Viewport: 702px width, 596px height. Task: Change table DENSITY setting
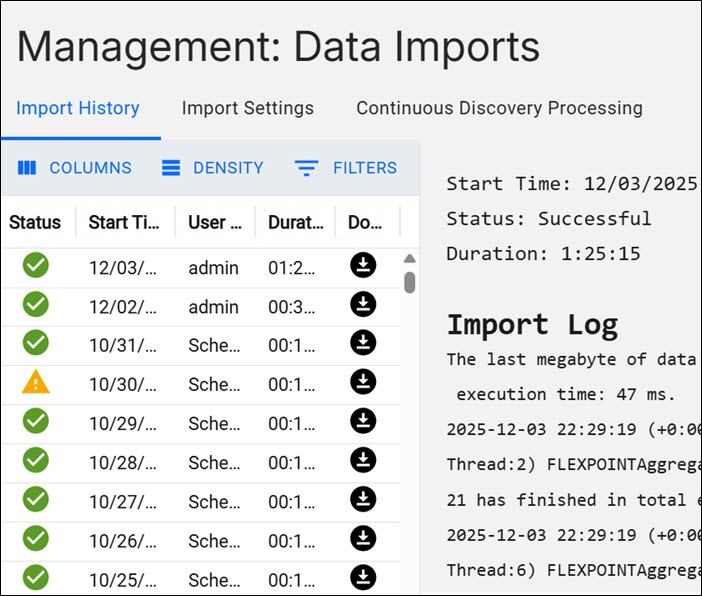pos(213,168)
